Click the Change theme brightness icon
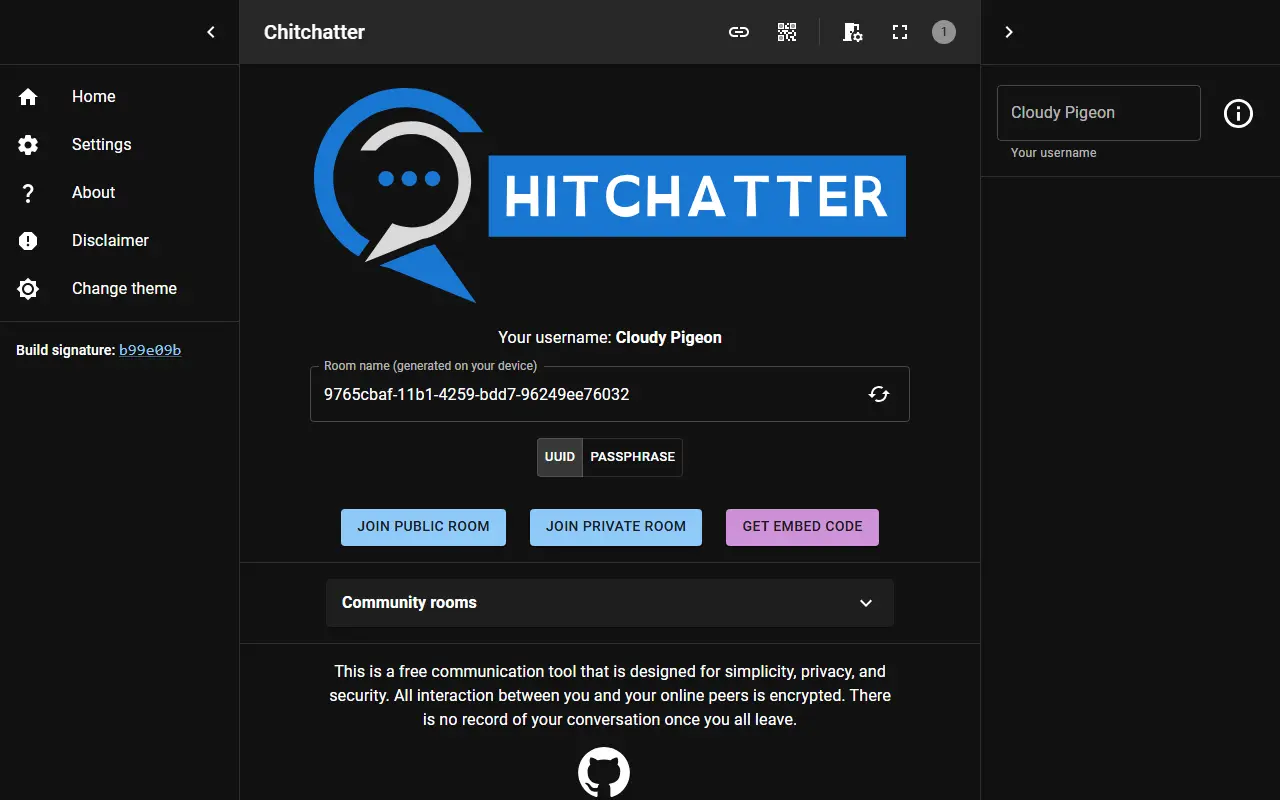Screen dimensions: 1280x800 coord(28,288)
